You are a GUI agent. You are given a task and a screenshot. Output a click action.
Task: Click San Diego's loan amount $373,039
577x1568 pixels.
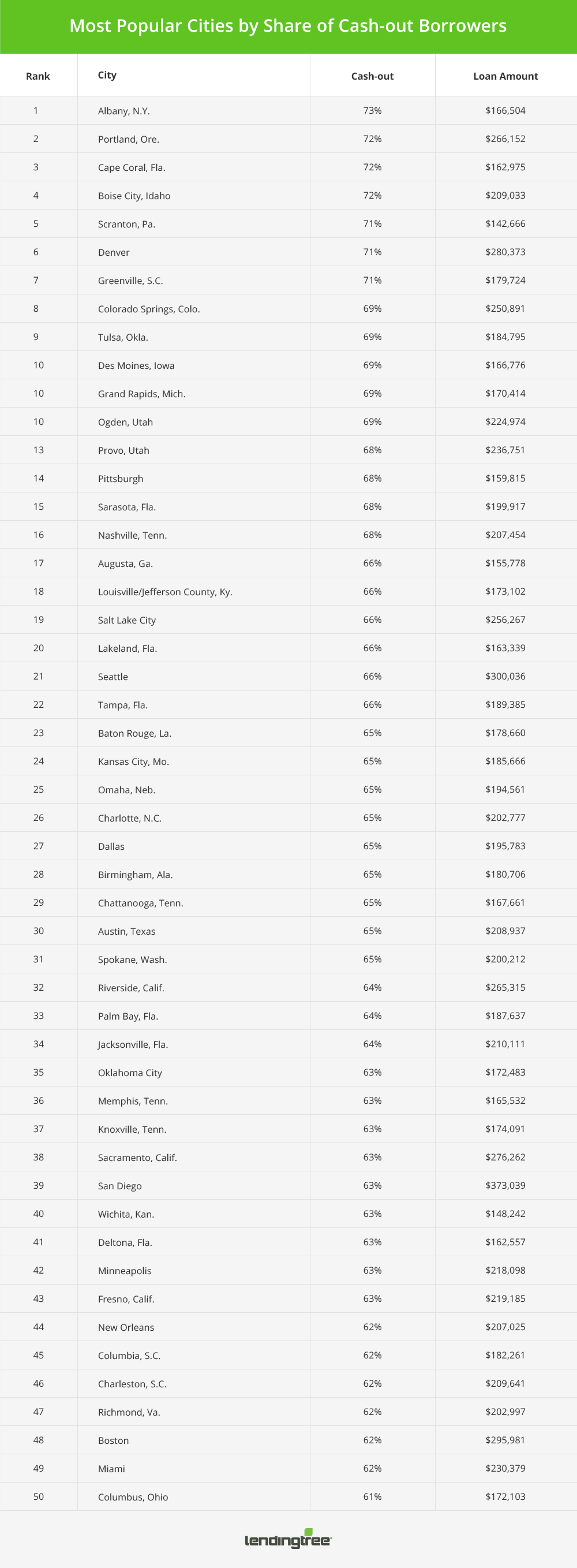click(505, 1185)
